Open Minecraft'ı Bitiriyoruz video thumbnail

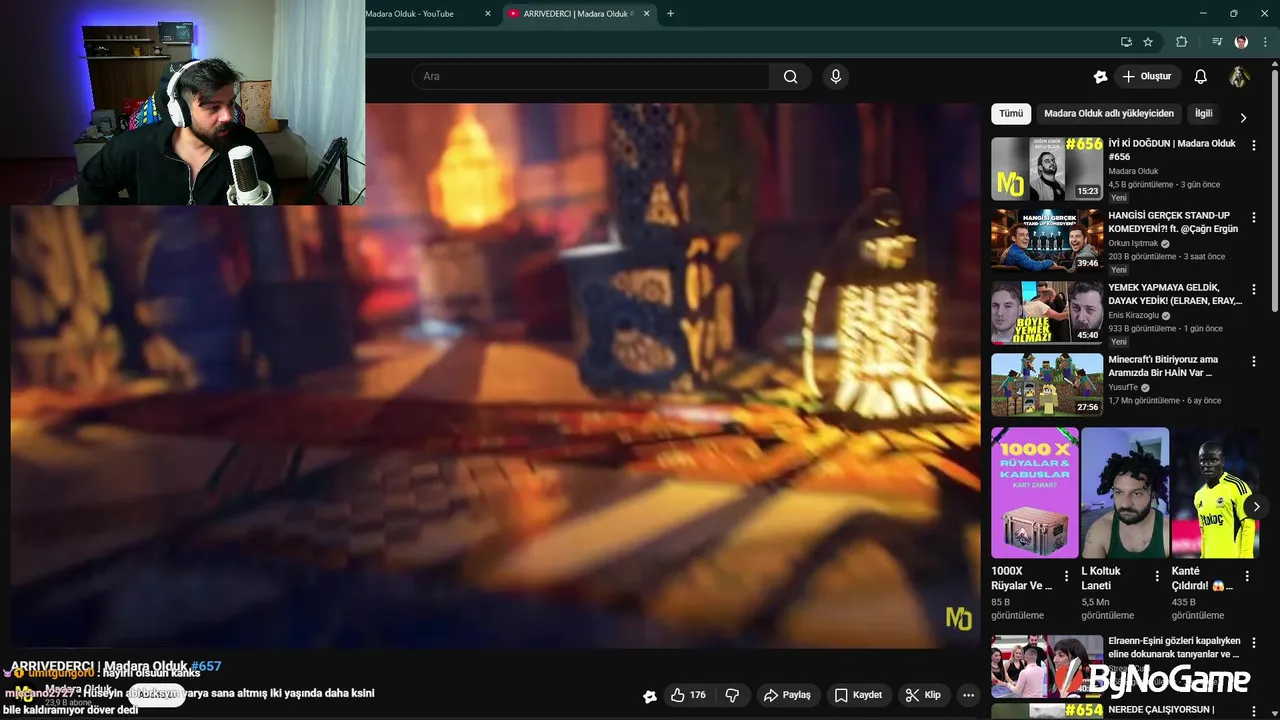[1047, 385]
